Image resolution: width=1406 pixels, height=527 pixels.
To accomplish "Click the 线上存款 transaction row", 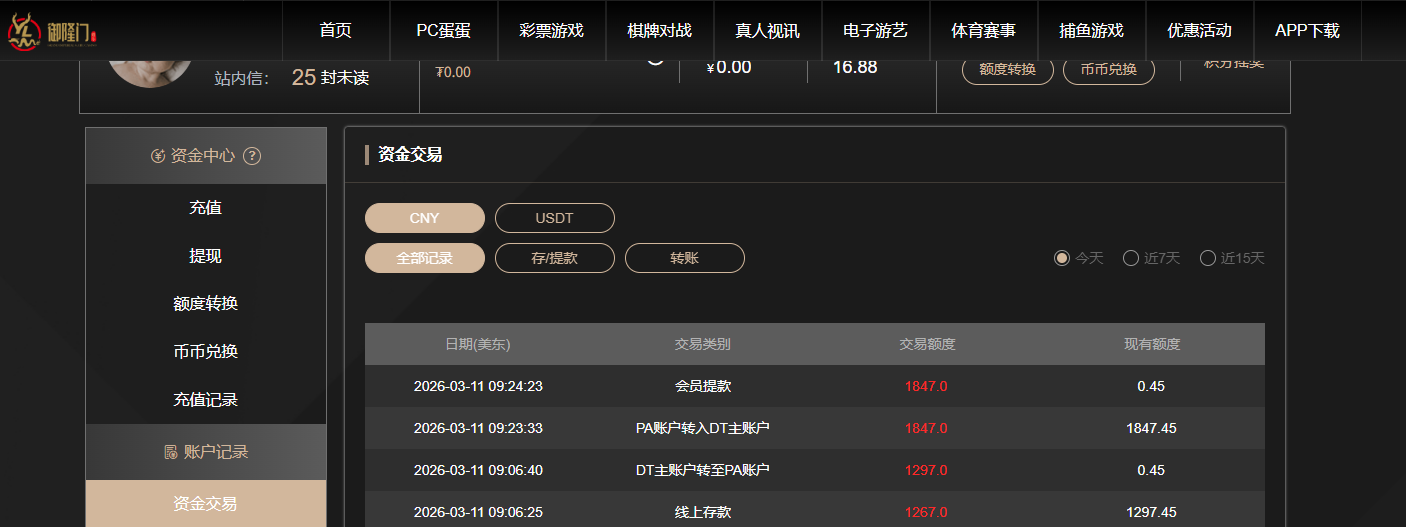I will [x=815, y=509].
